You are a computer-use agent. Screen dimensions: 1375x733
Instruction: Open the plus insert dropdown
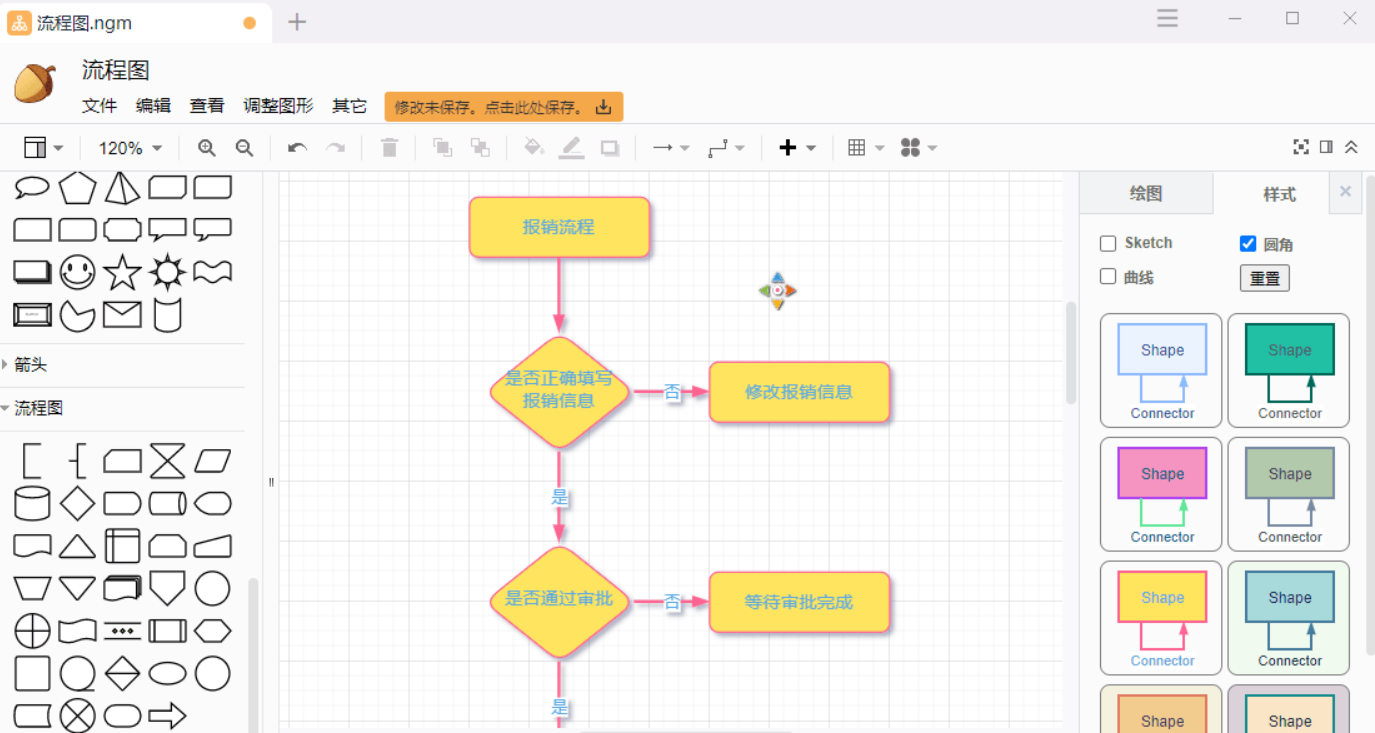(797, 148)
